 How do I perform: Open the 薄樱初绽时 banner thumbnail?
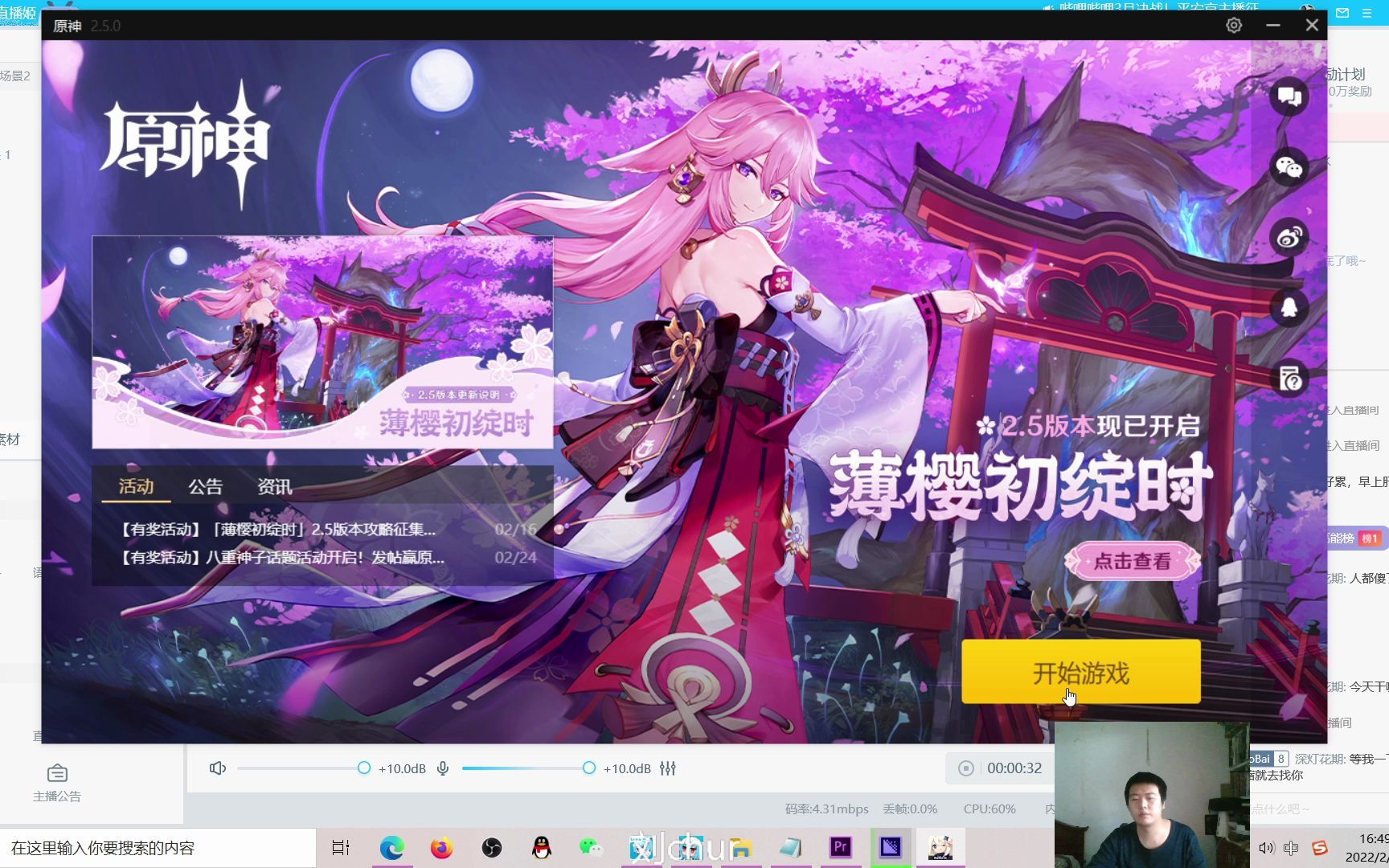[x=322, y=342]
